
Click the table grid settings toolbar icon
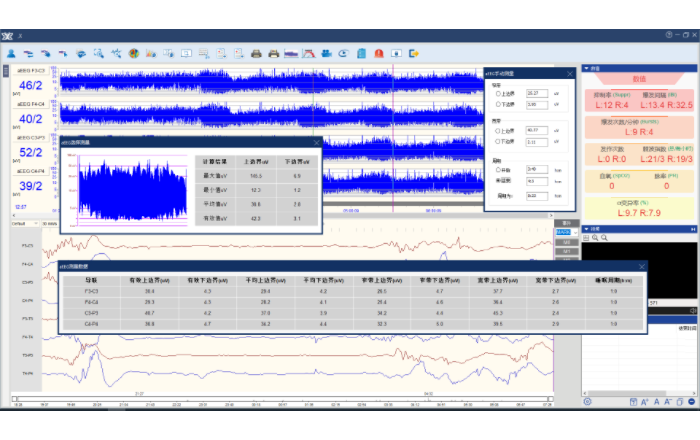[x=204, y=54]
